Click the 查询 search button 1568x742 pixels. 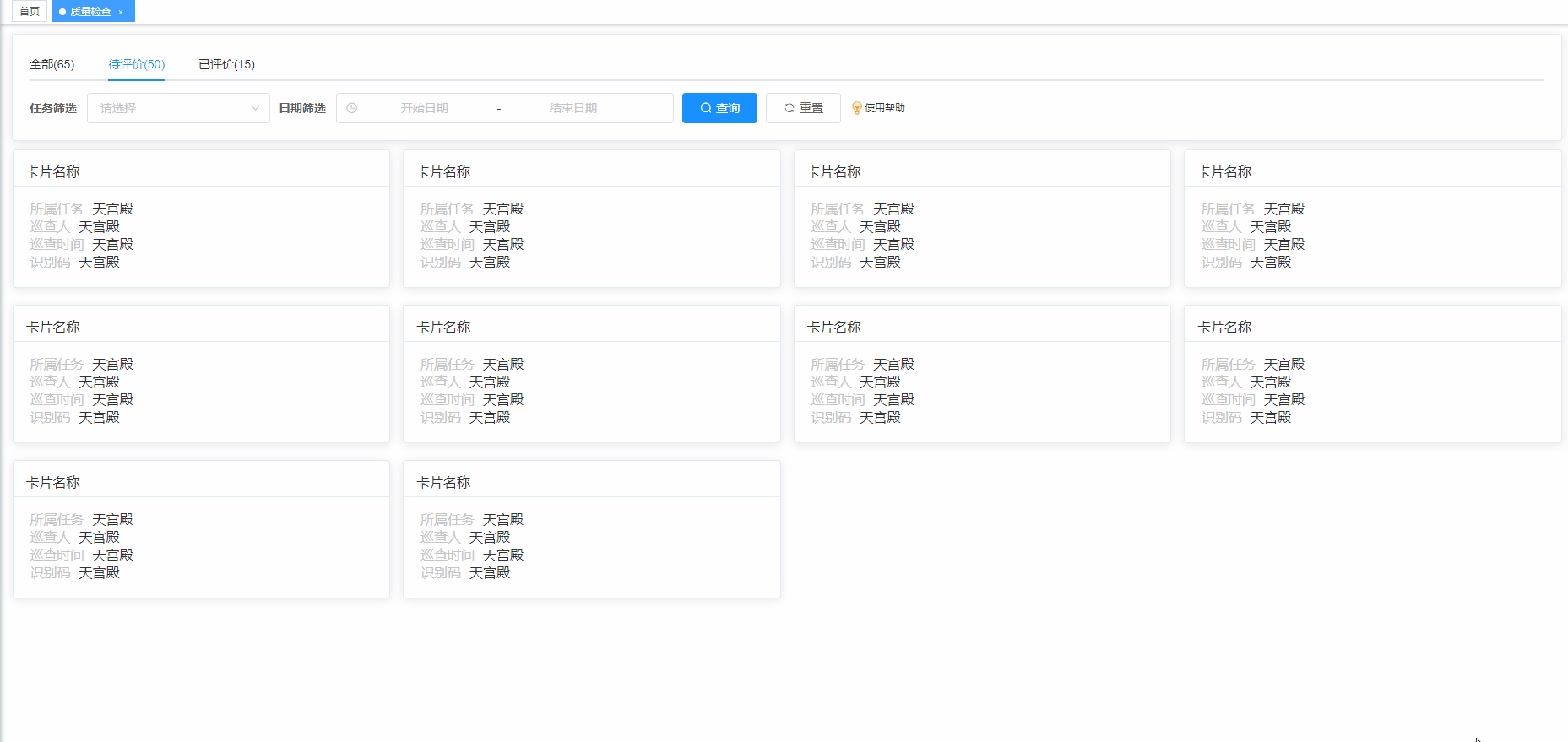tap(719, 108)
